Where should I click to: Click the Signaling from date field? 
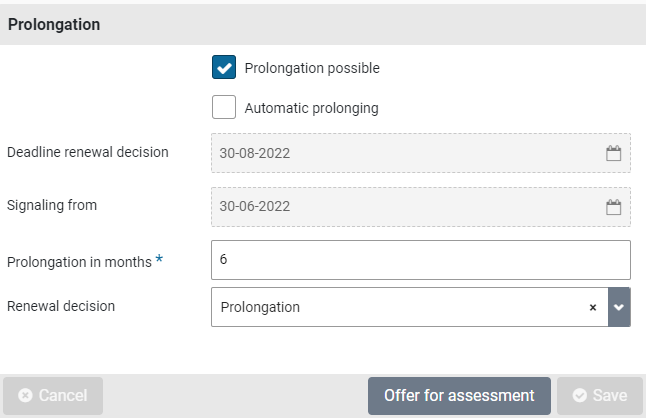tap(405, 208)
